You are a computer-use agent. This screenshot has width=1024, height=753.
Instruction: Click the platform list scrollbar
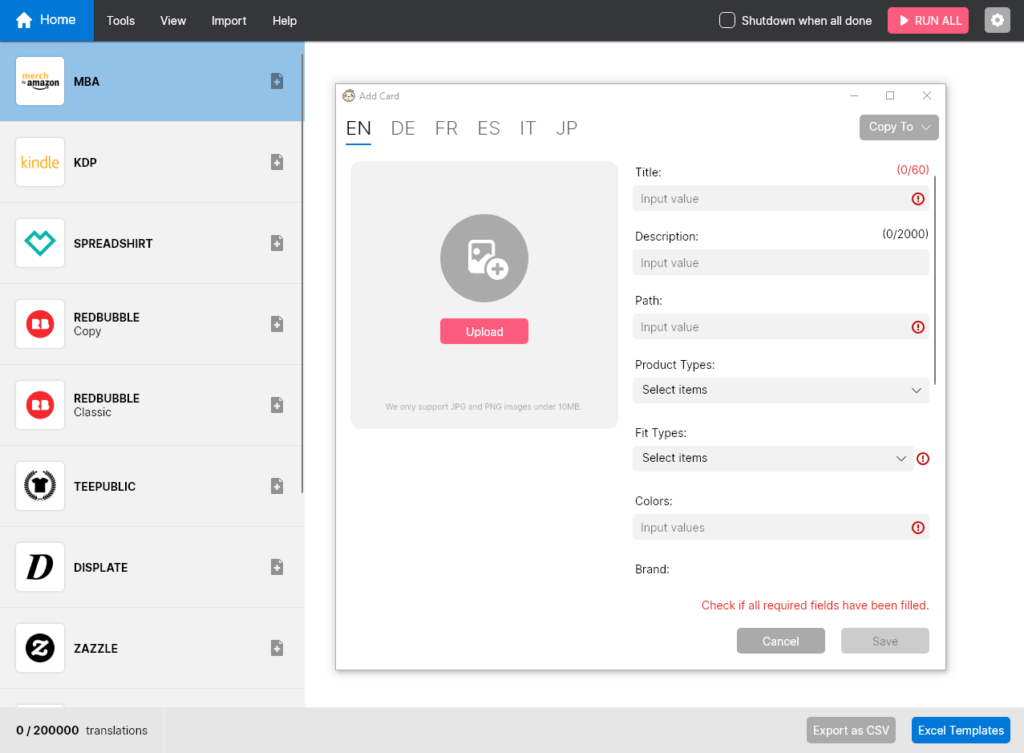302,274
